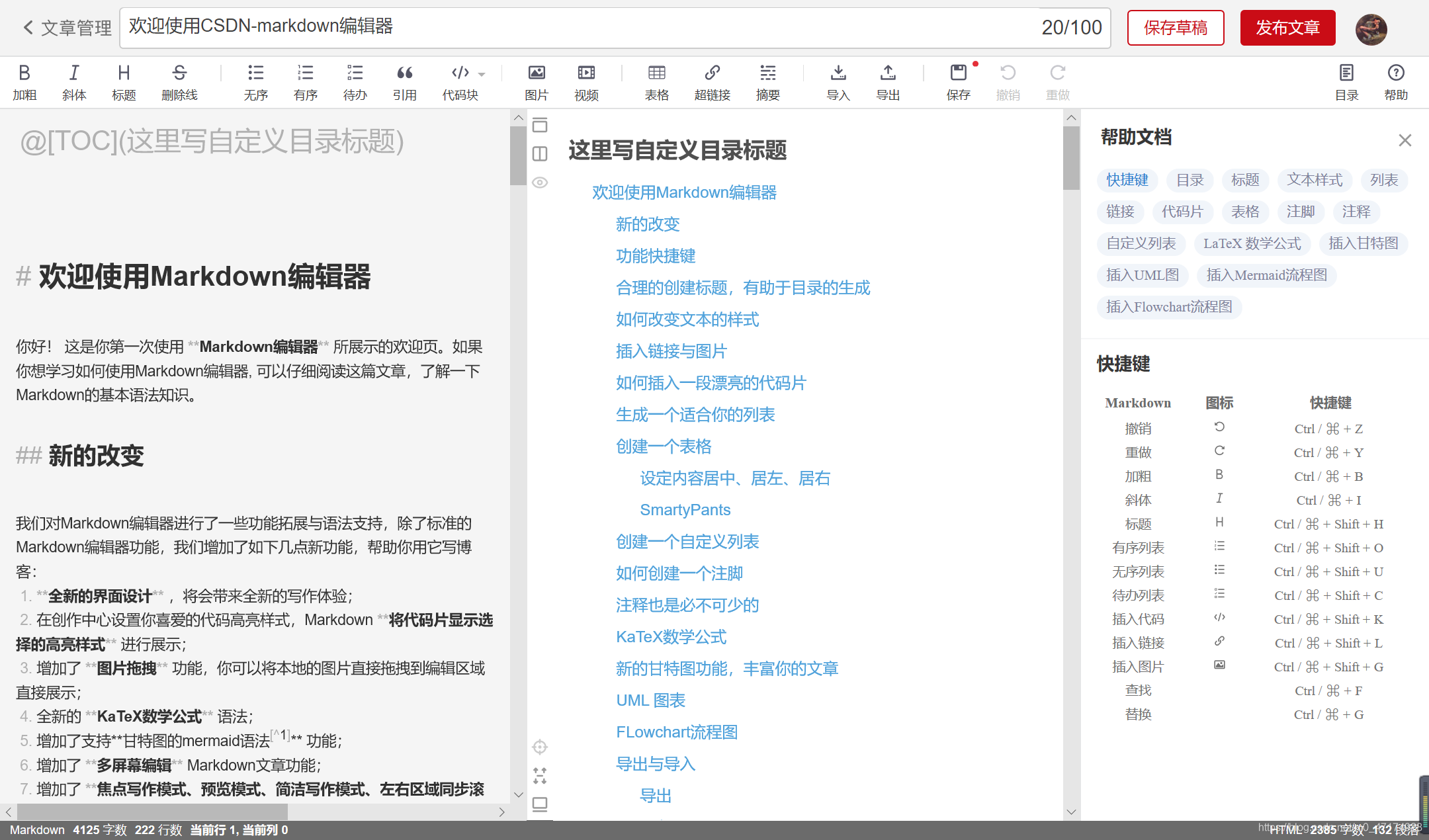Screen dimensions: 1429x840
Task: Click the preview pane scrollbar thumb
Action: click(x=1071, y=158)
